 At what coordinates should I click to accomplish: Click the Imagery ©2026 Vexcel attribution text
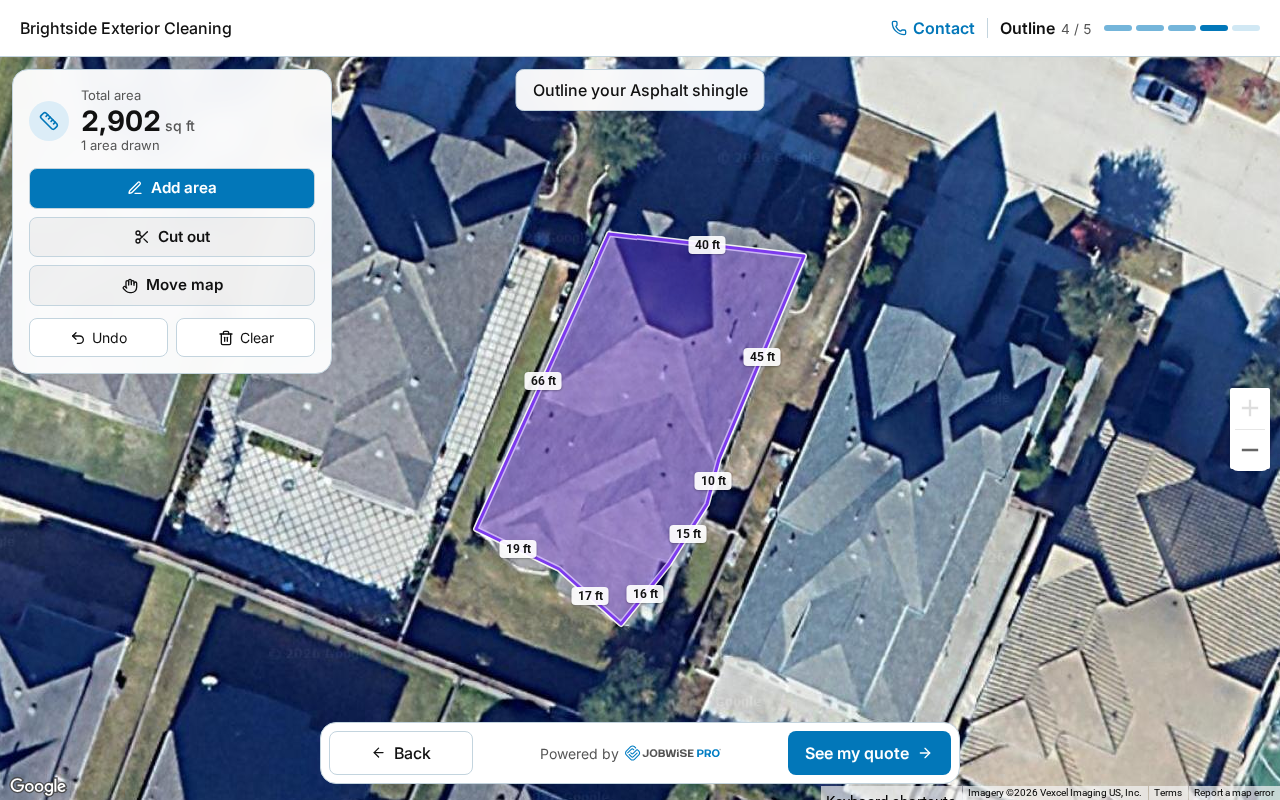tap(1054, 793)
